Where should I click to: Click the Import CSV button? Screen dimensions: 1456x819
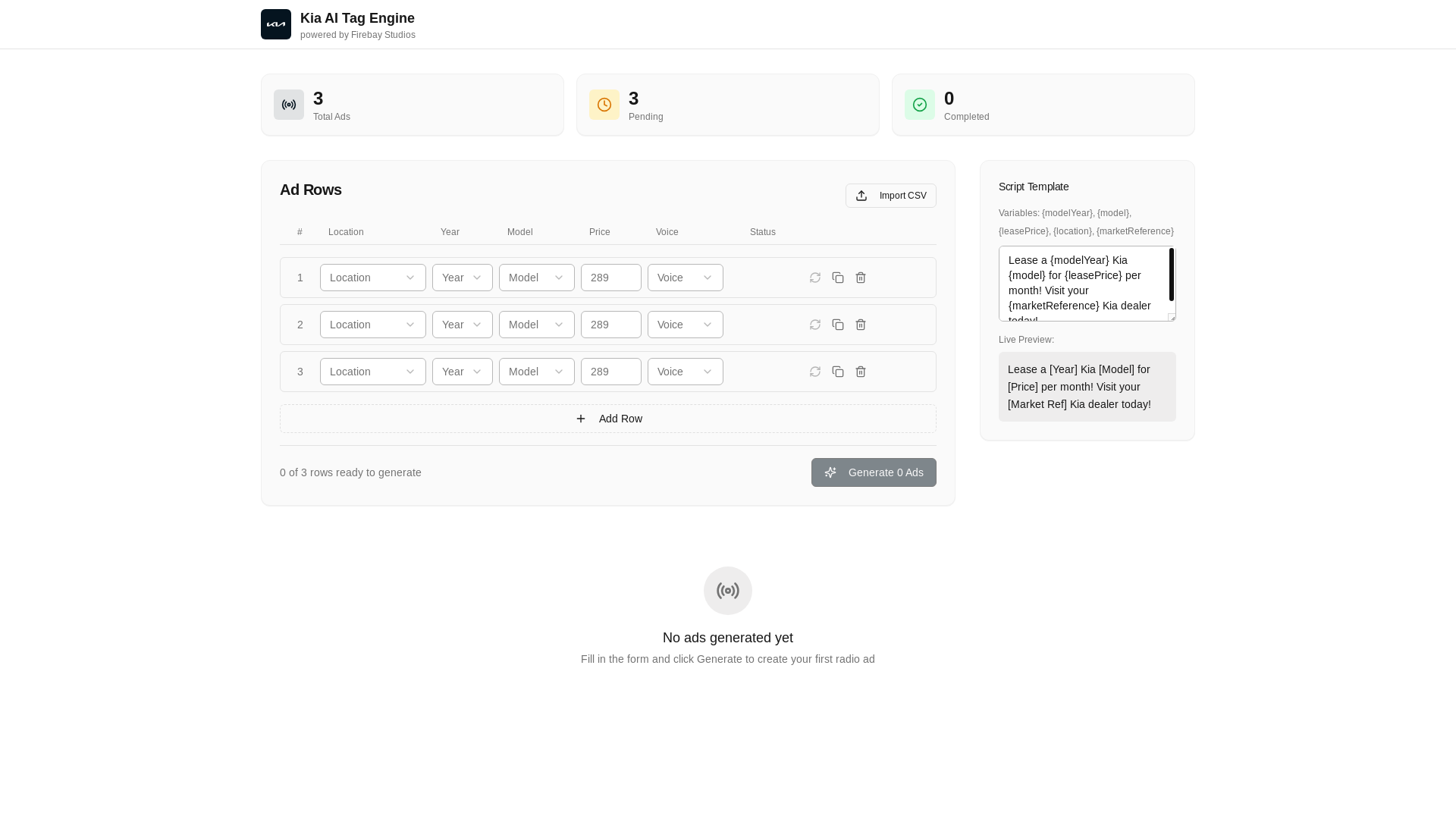(891, 196)
